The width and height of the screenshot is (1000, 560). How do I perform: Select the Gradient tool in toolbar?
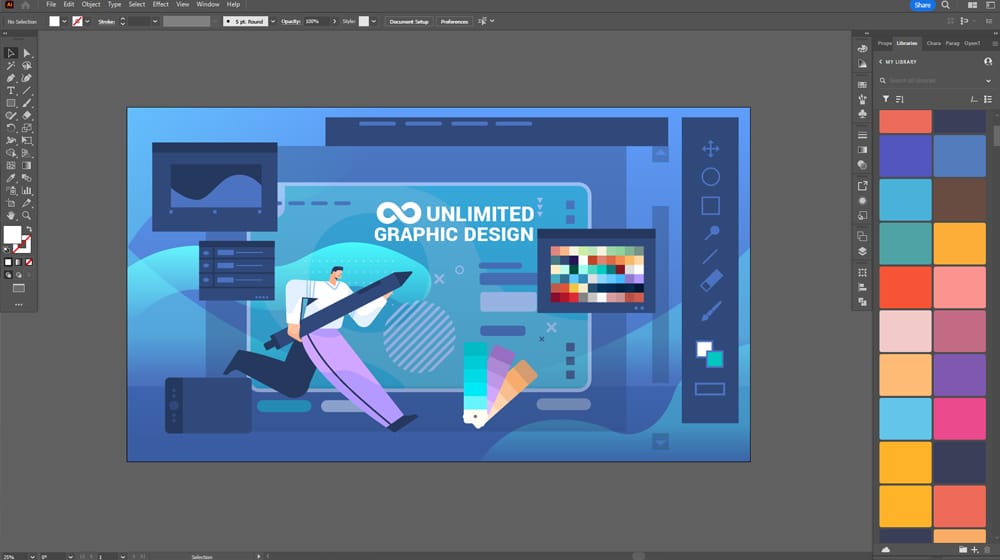(x=27, y=165)
